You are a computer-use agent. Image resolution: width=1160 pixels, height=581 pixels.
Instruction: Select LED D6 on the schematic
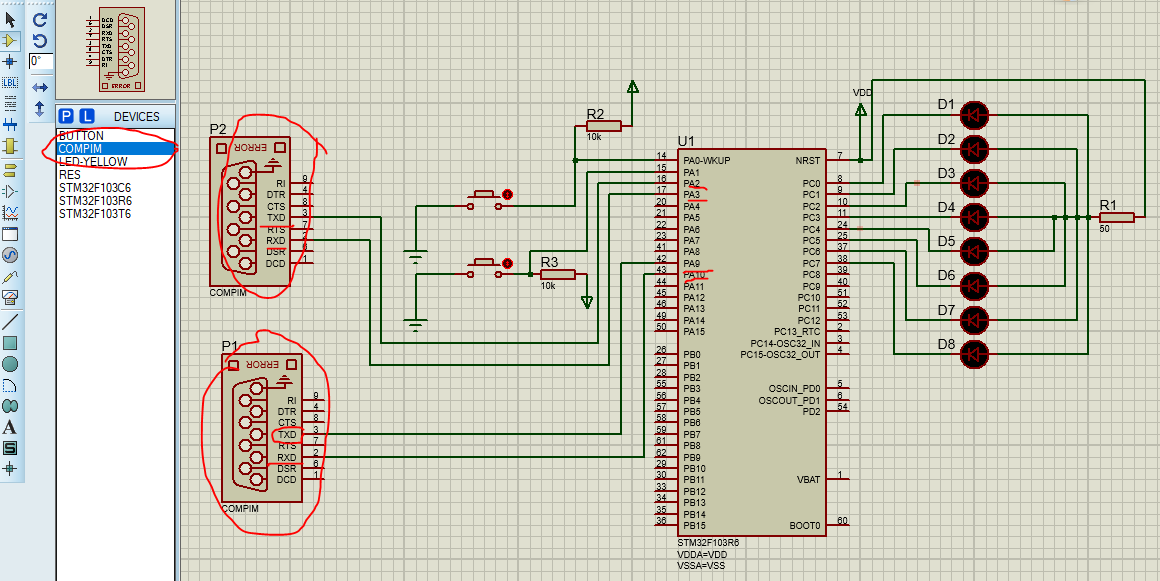click(x=974, y=285)
